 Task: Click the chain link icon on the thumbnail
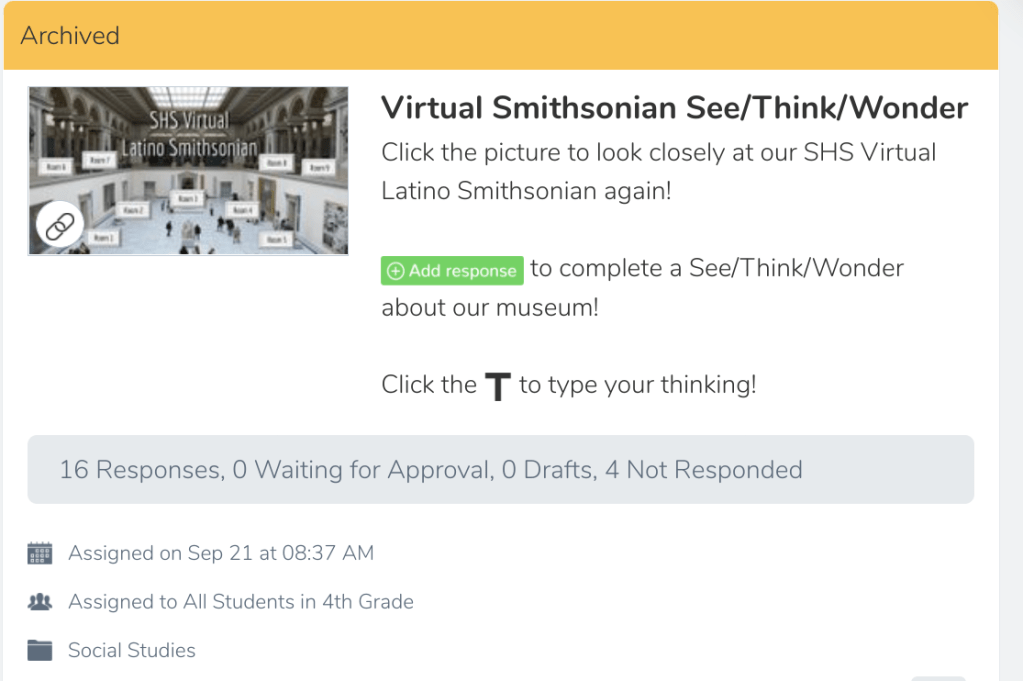tap(60, 227)
